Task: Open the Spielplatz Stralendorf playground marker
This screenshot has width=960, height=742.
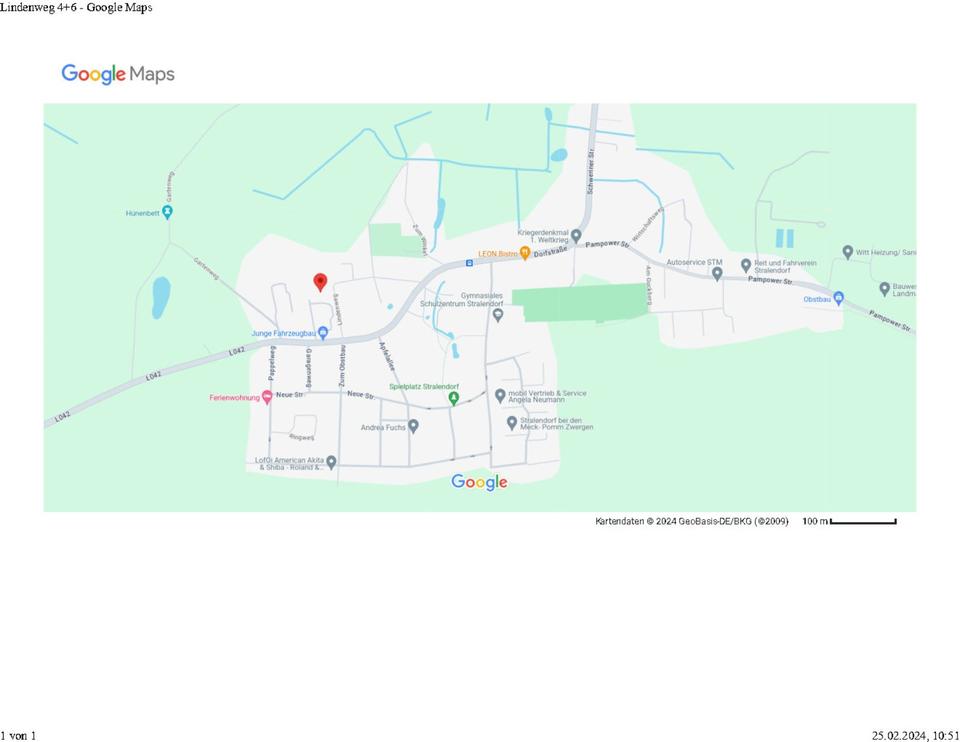Action: pos(453,398)
